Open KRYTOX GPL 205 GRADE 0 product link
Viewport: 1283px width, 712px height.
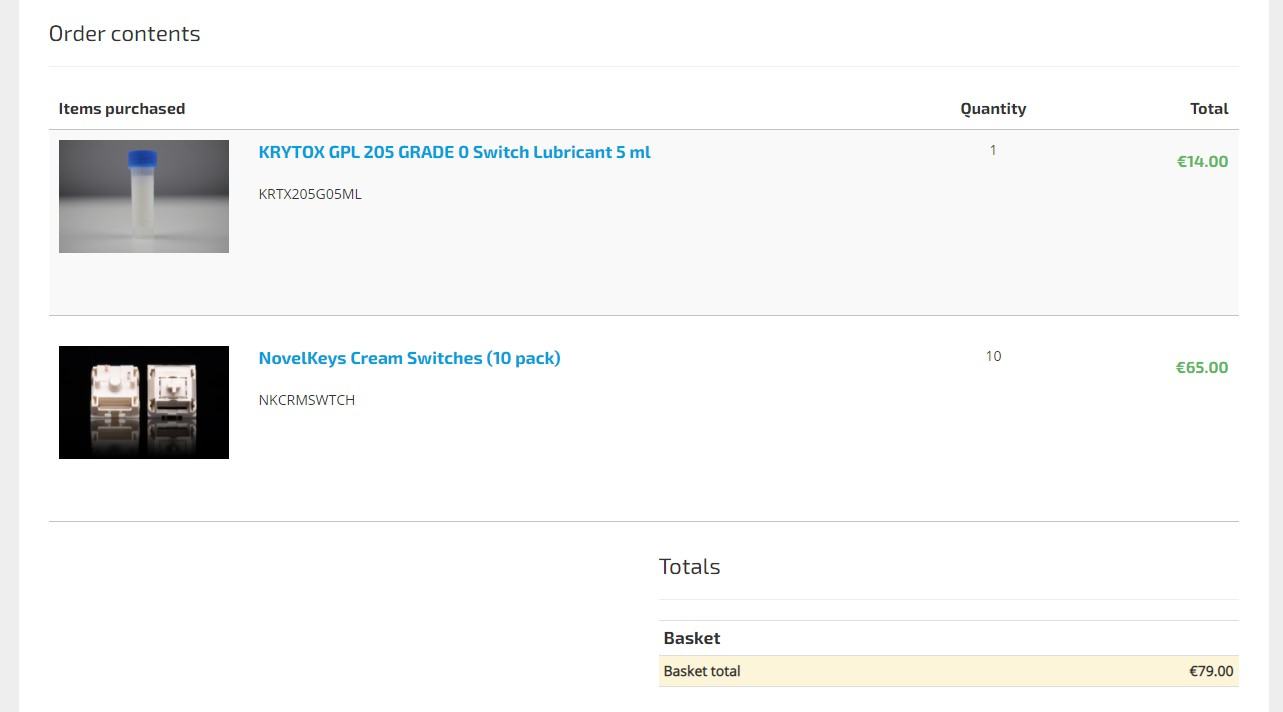pos(454,152)
